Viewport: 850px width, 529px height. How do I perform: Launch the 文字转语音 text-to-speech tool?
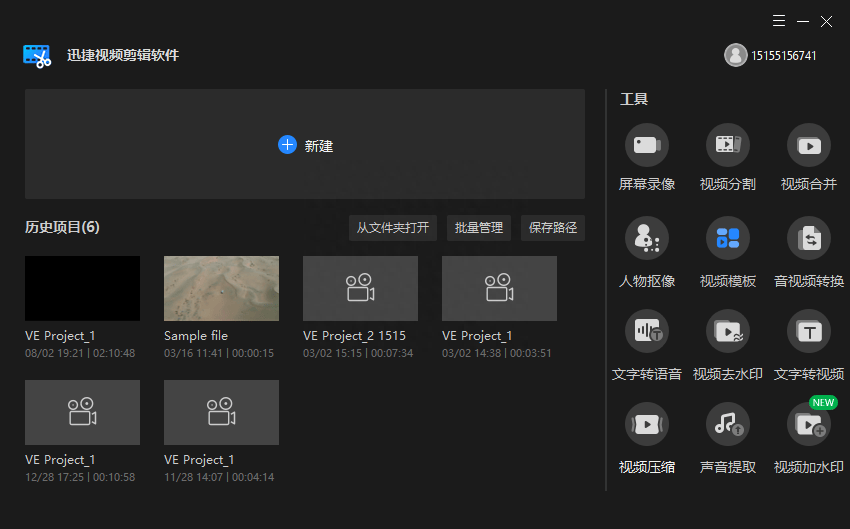pos(646,331)
